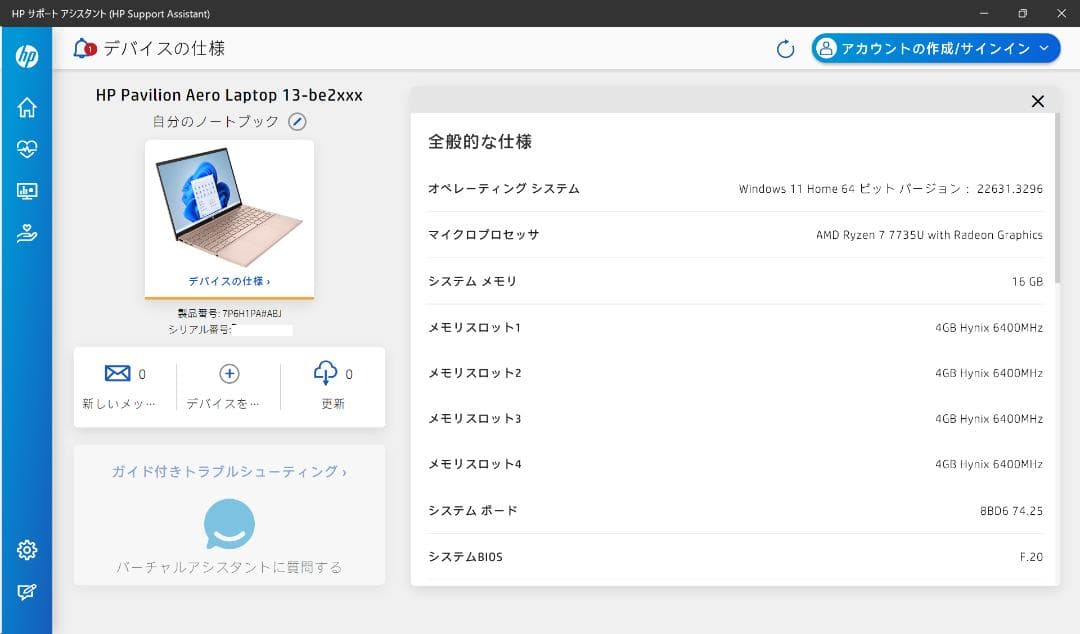Viewport: 1080px width, 634px height.
Task: Open the monitor diagnostics sidebar icon
Action: point(26,192)
